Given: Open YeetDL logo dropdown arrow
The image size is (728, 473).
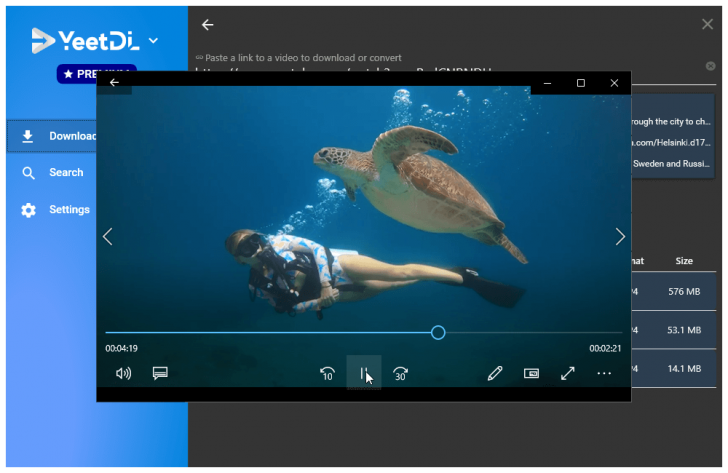Looking at the screenshot, I should coord(153,41).
